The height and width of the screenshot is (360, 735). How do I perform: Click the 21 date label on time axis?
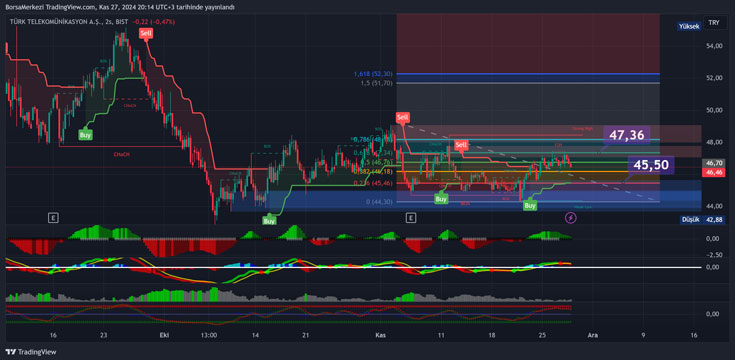tap(306, 335)
